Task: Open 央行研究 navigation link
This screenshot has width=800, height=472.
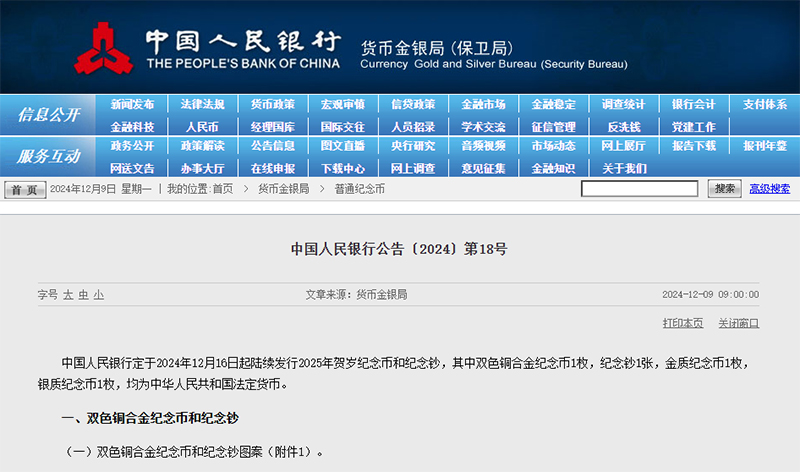Action: click(413, 145)
